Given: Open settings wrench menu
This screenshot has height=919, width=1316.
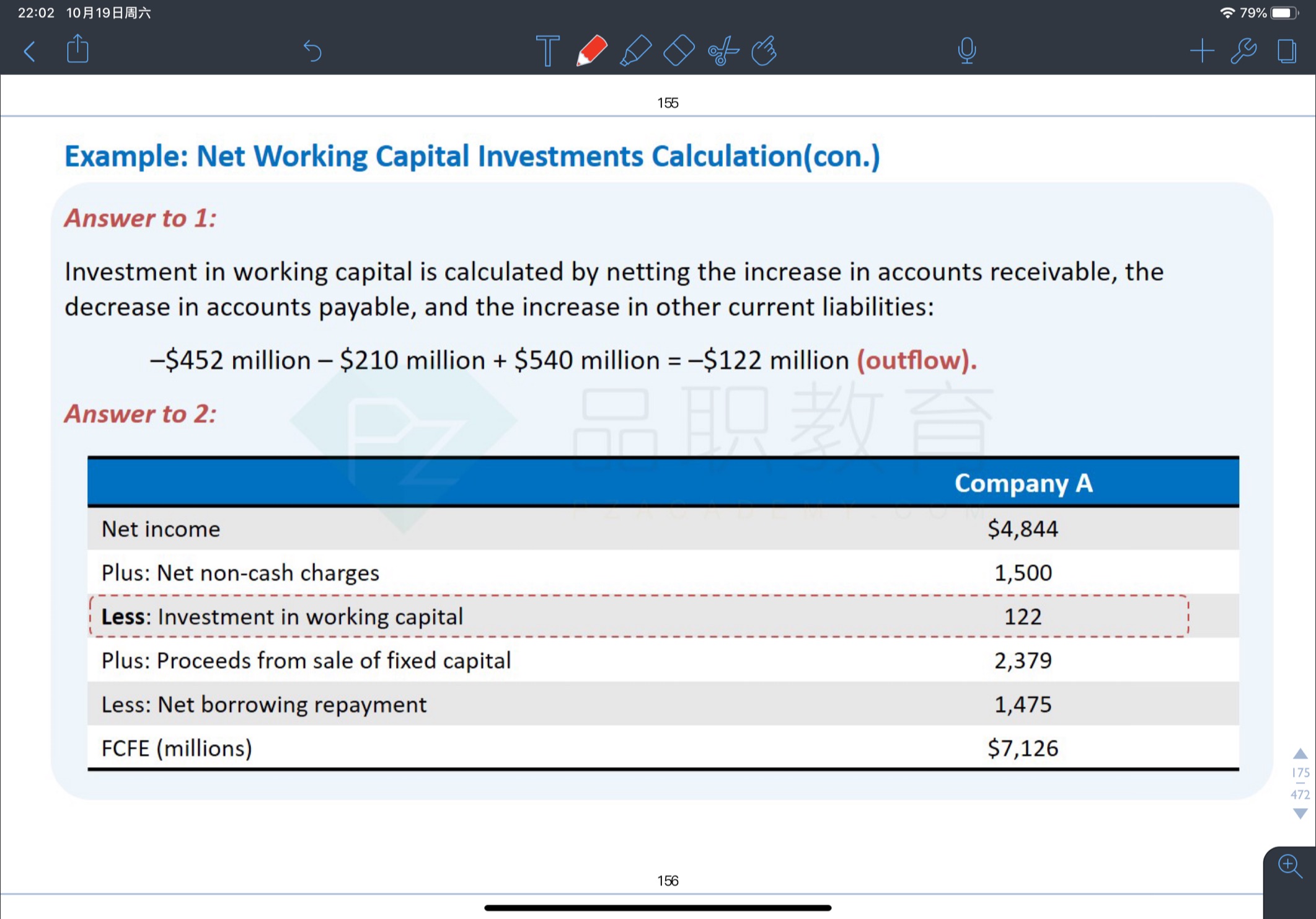Looking at the screenshot, I should click(x=1243, y=50).
